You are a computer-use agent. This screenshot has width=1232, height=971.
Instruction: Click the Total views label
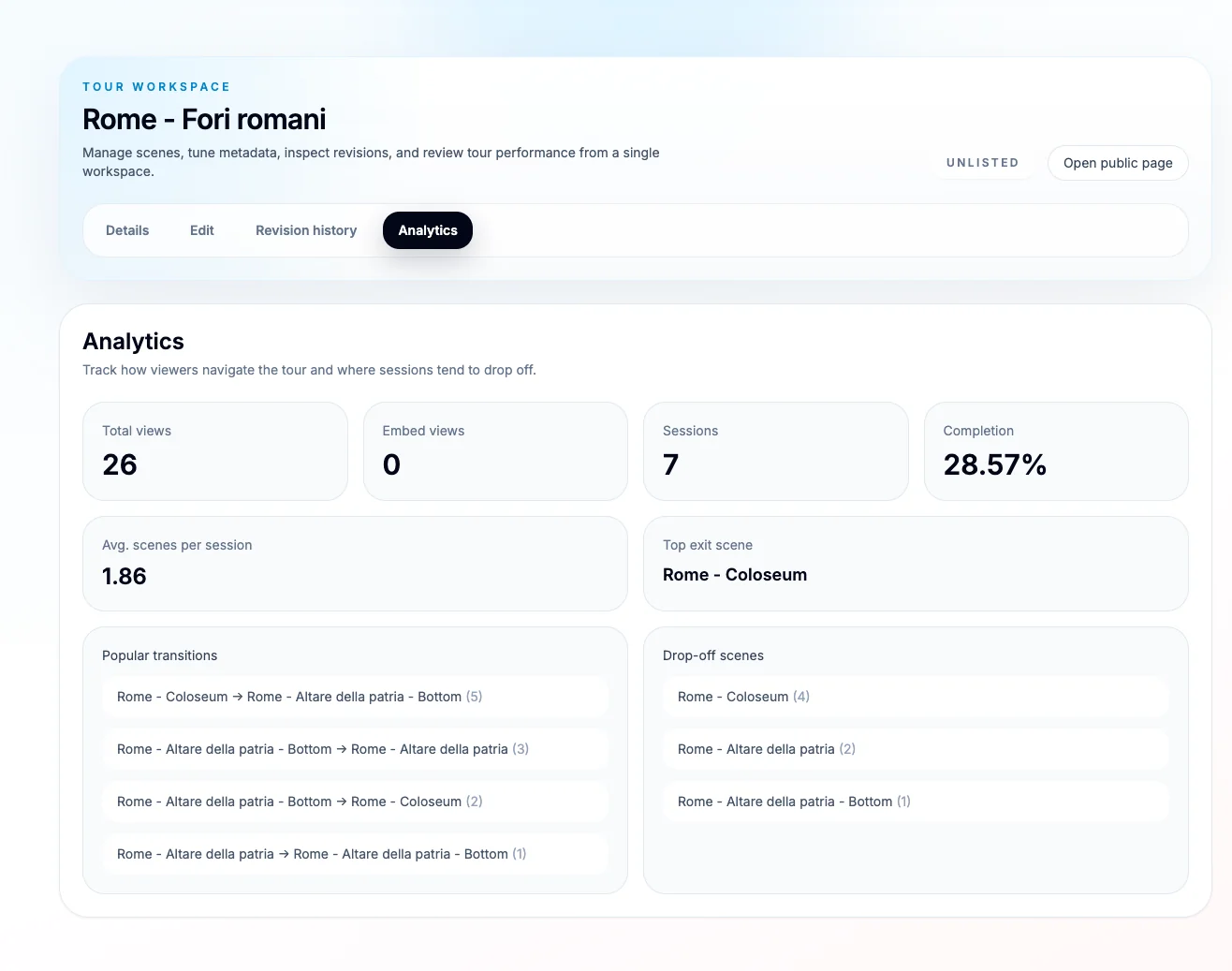[137, 431]
